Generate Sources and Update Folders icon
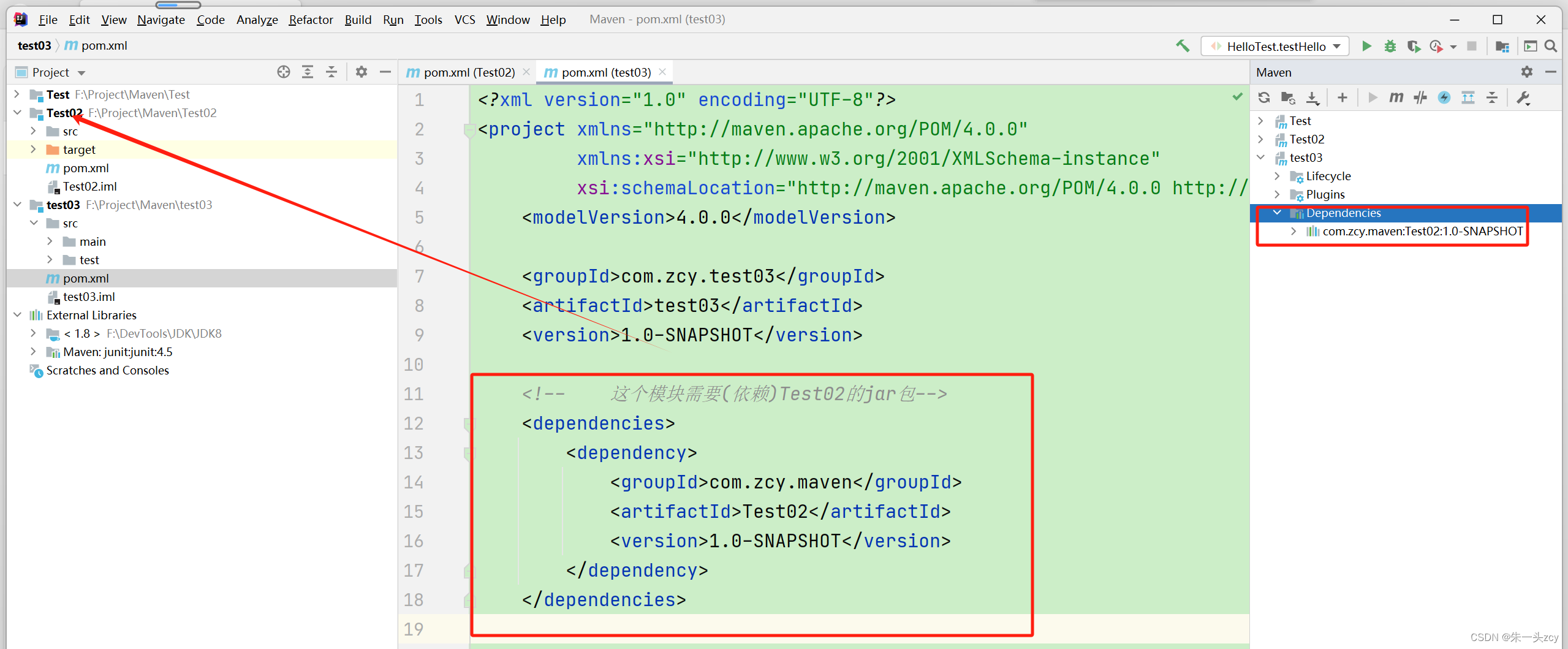This screenshot has width=1568, height=649. click(1287, 97)
